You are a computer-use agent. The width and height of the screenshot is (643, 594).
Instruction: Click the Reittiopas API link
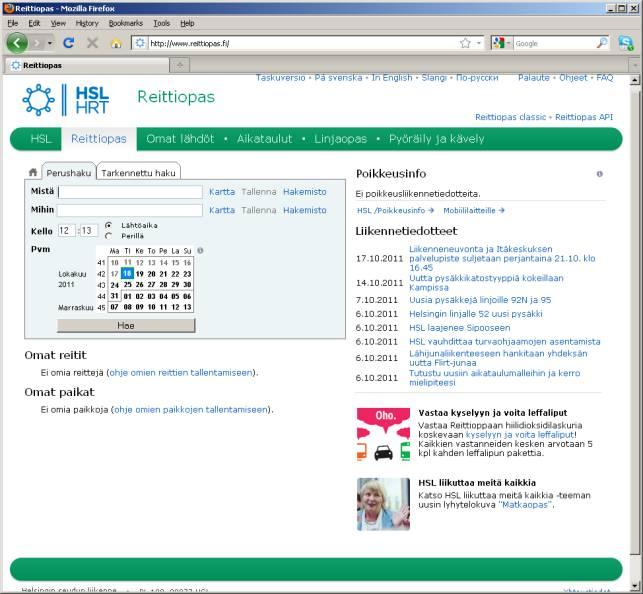pos(584,117)
